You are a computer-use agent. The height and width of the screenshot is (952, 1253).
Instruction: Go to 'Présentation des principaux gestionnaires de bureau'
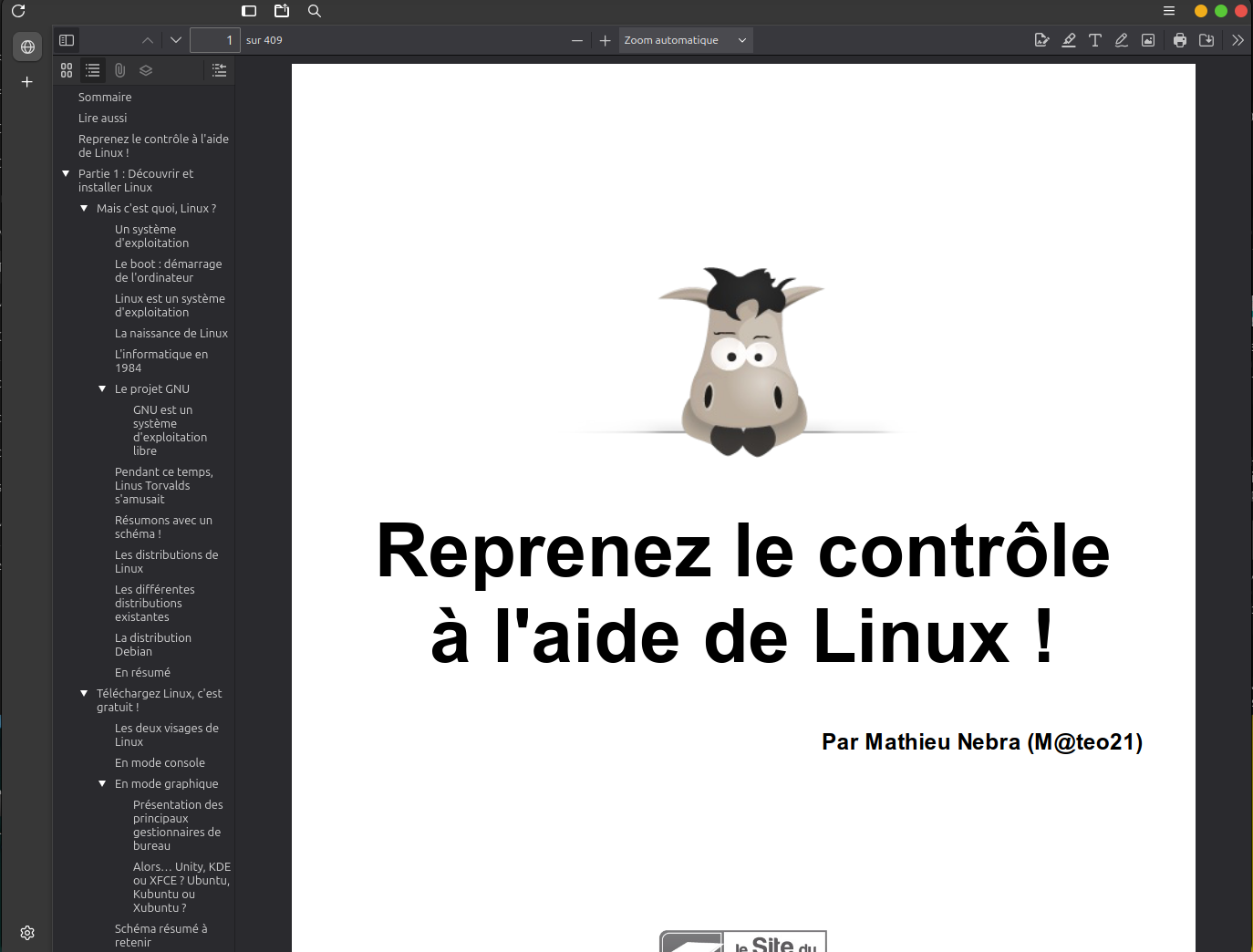pyautogui.click(x=178, y=825)
